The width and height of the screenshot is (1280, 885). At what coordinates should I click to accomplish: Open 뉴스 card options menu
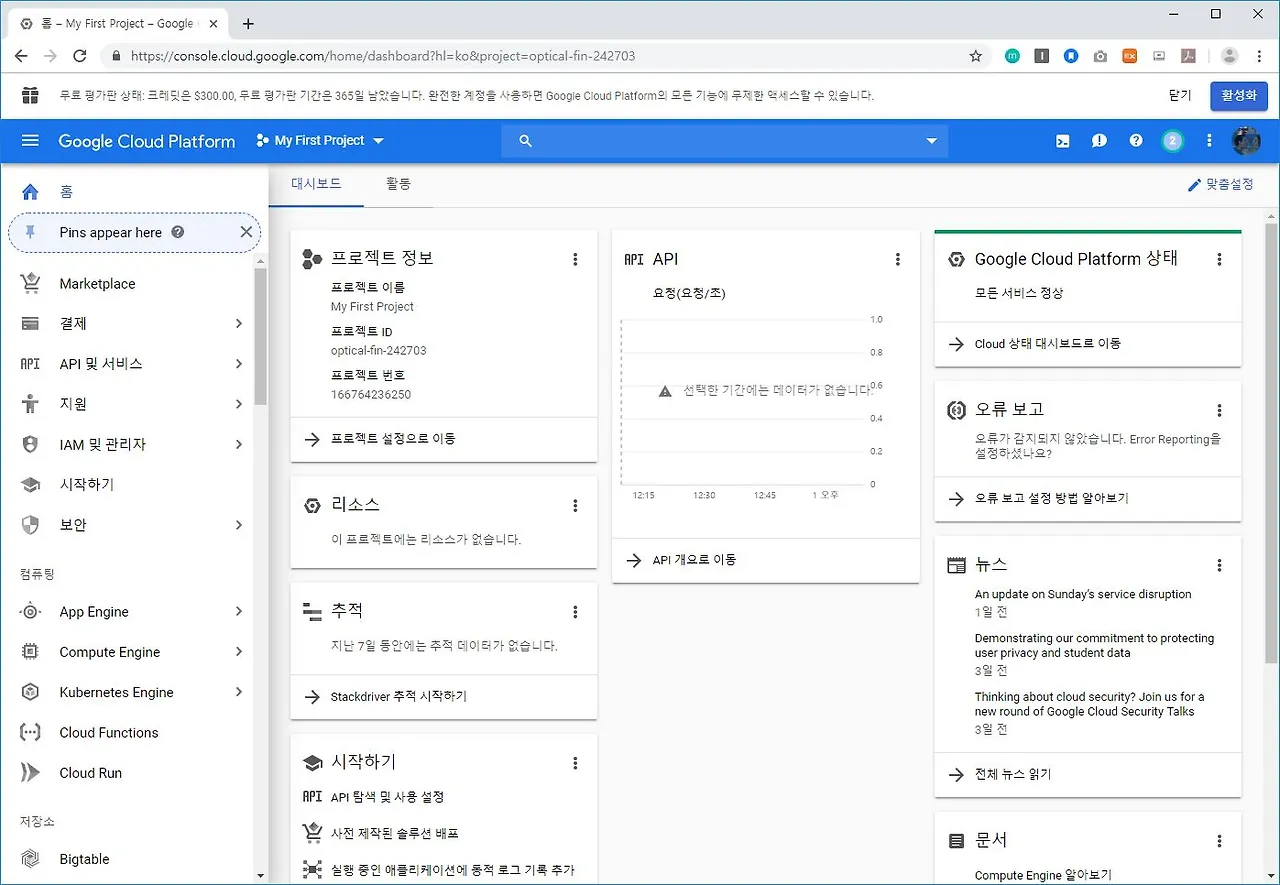coord(1219,565)
